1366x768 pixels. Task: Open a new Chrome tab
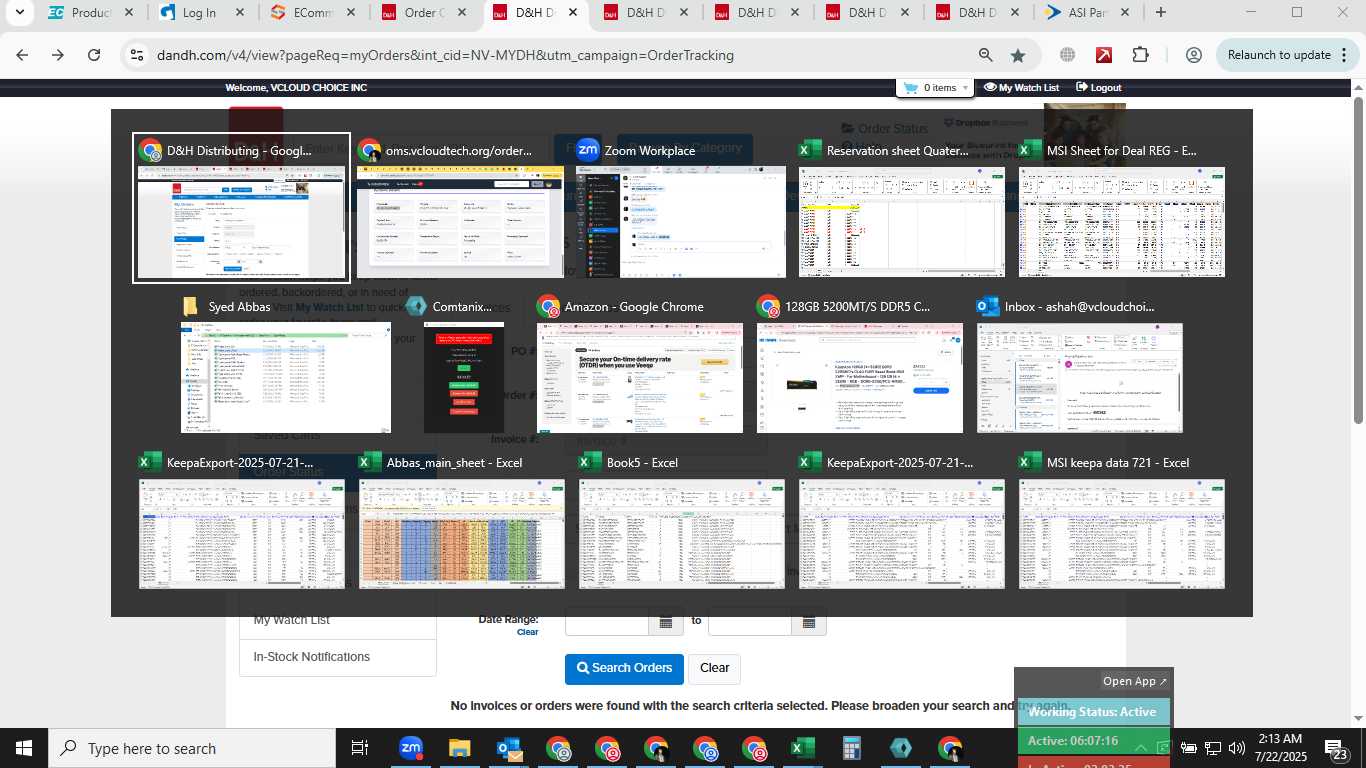pos(1161,13)
